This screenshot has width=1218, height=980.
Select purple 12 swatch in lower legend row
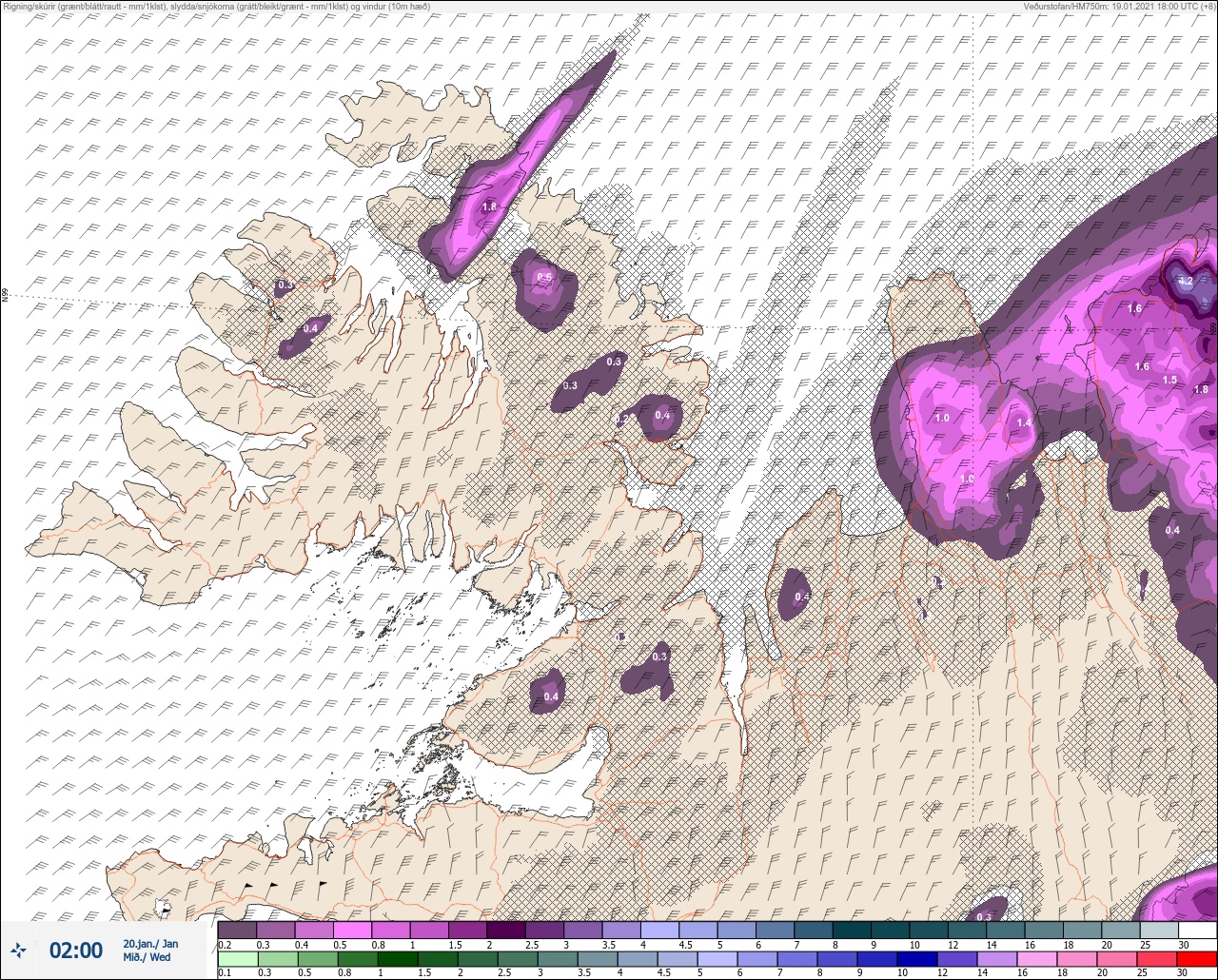pyautogui.click(x=957, y=957)
